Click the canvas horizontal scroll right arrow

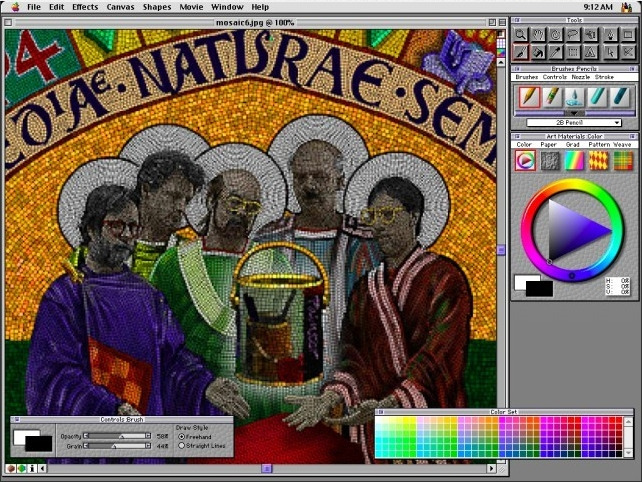coord(492,468)
